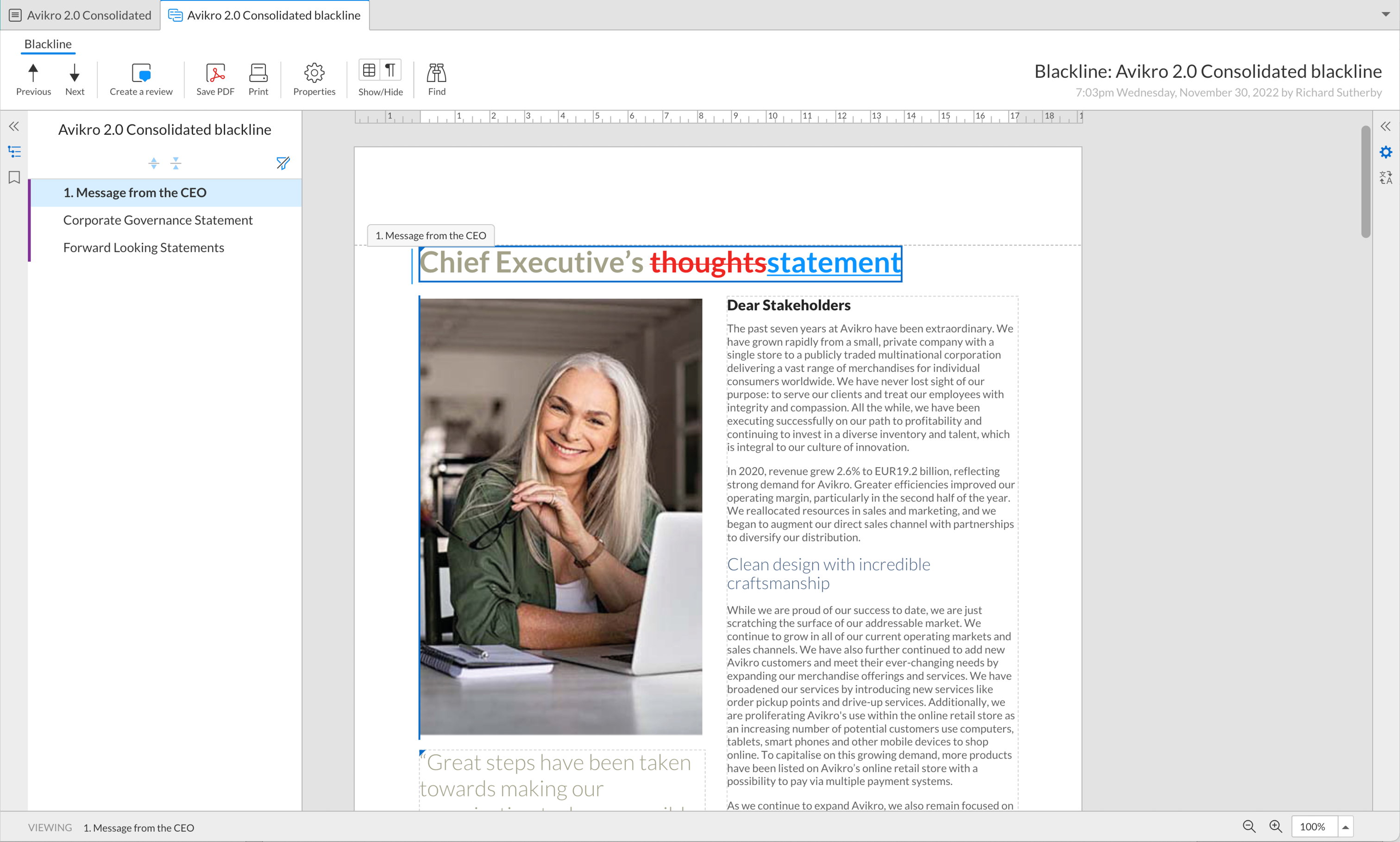
Task: Click Clean design with incredible craftsmanship heading
Action: tap(828, 574)
